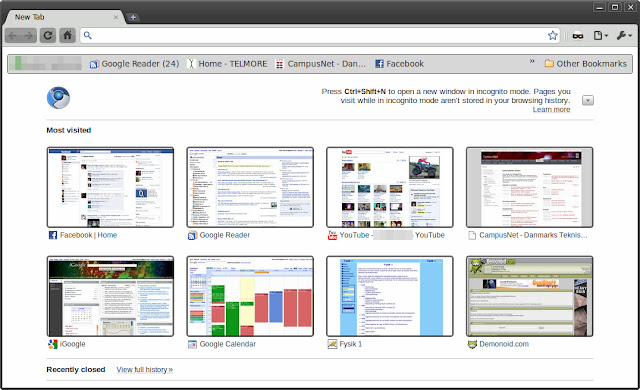Click the Fysik 1 title link

[x=351, y=344]
